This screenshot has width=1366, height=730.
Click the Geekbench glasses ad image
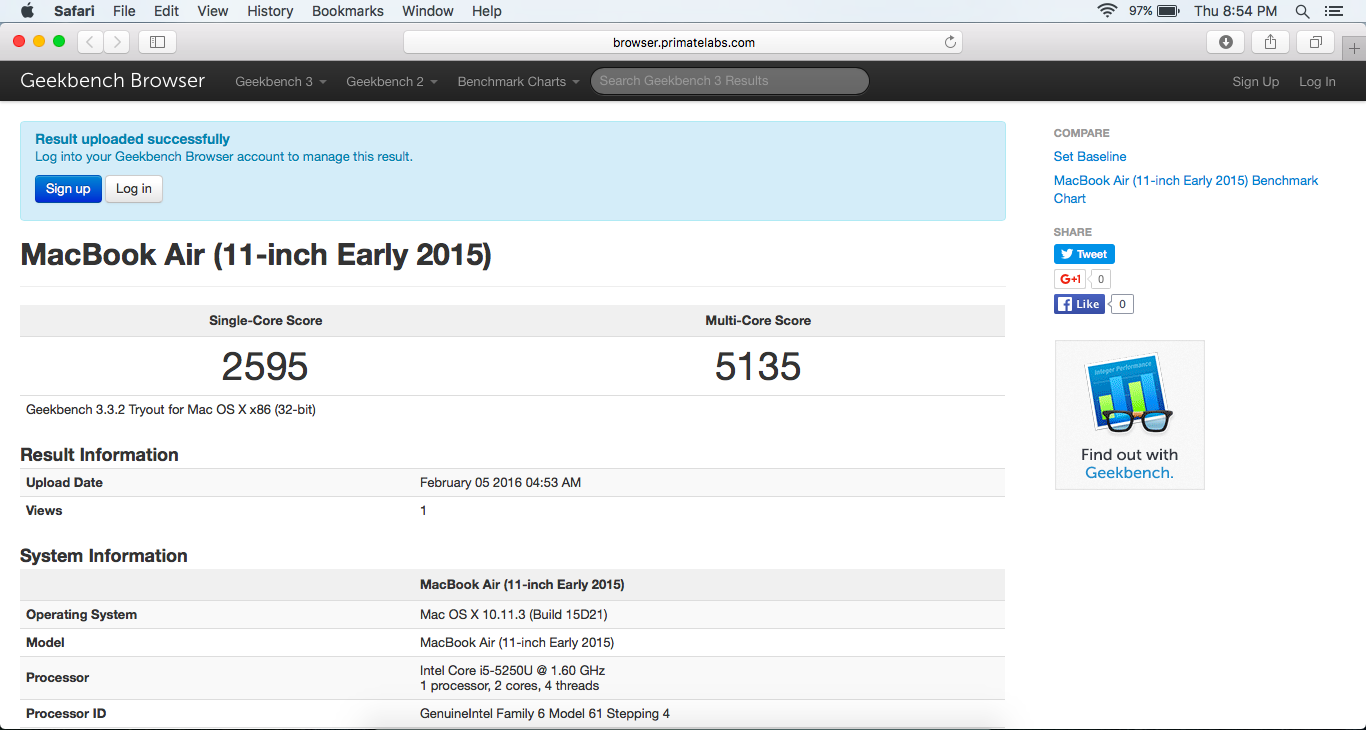(x=1129, y=395)
